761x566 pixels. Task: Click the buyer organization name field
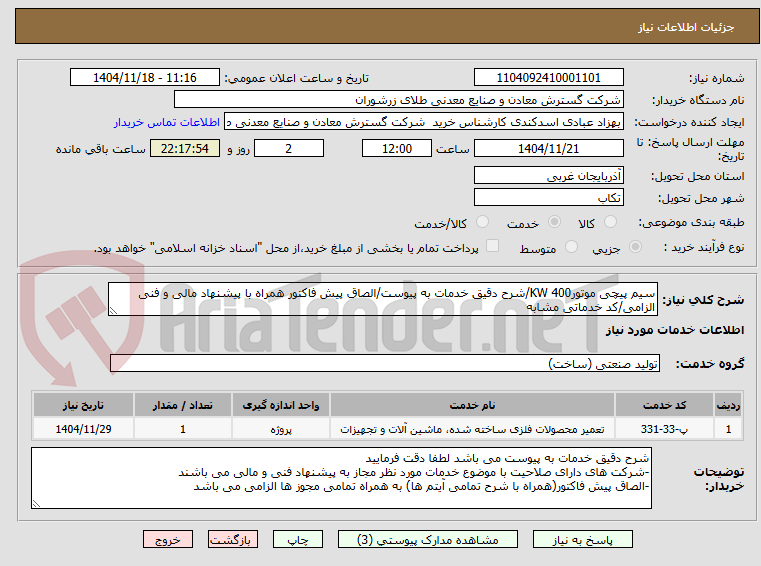[398, 100]
